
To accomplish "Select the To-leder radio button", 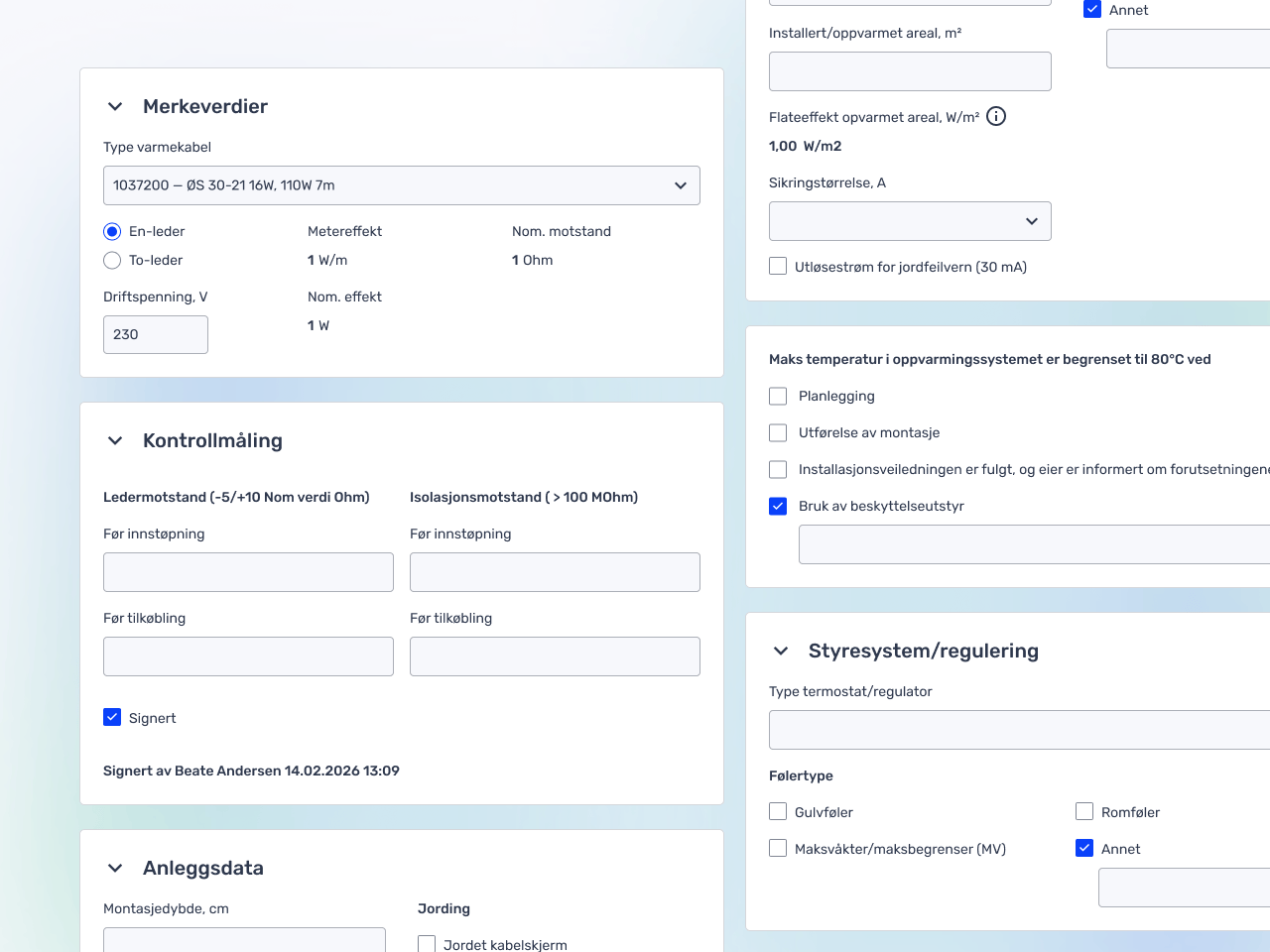I will [112, 260].
